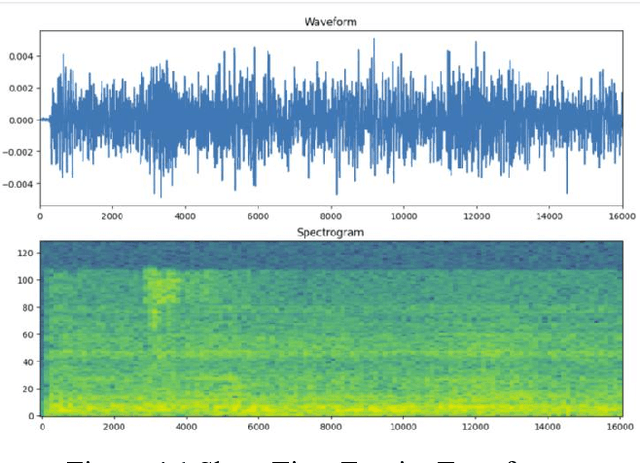Click the 80 y-axis label on Spectrogram
The image size is (640, 463).
tap(28, 307)
